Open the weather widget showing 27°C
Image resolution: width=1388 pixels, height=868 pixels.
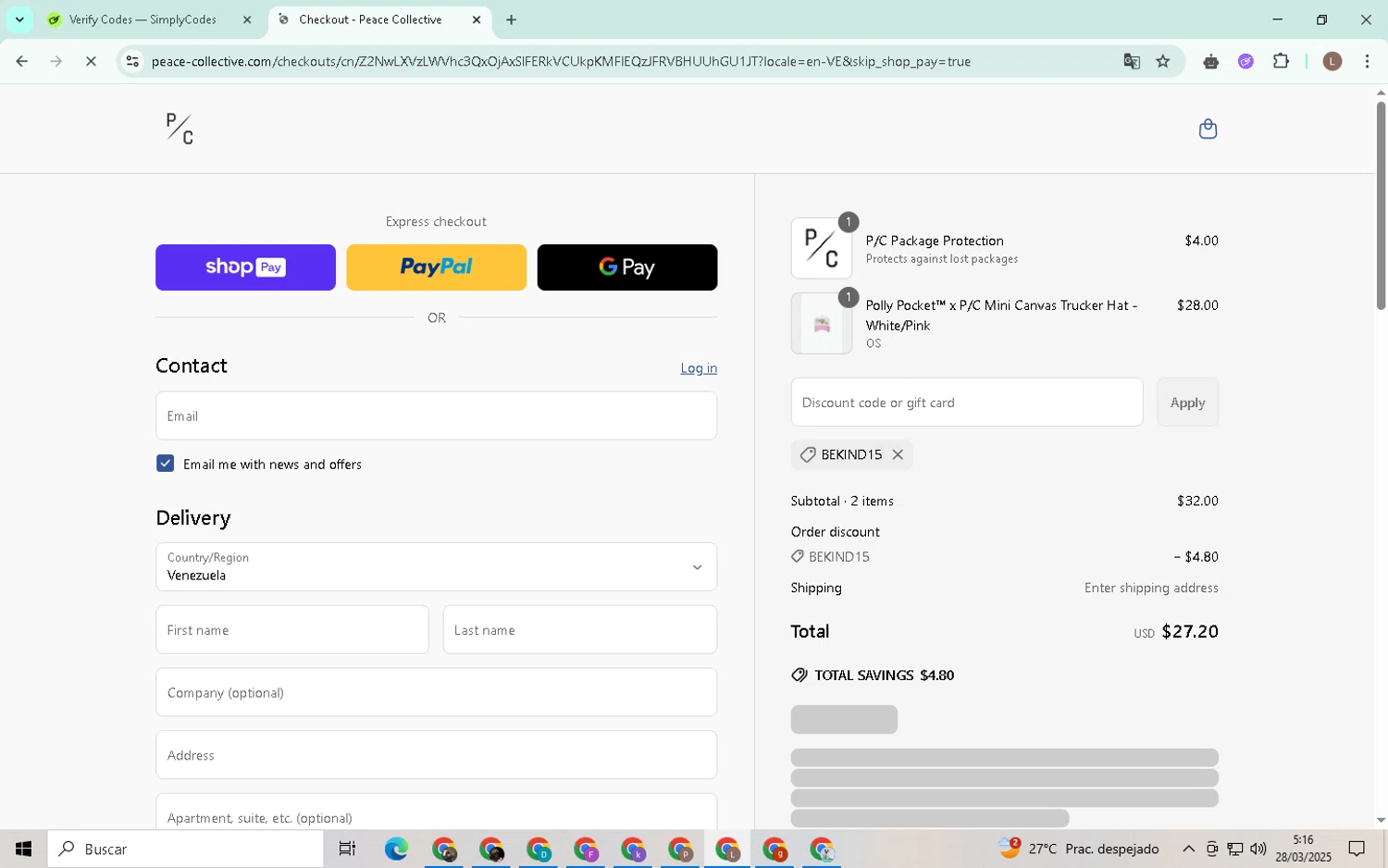pyautogui.click(x=1078, y=849)
